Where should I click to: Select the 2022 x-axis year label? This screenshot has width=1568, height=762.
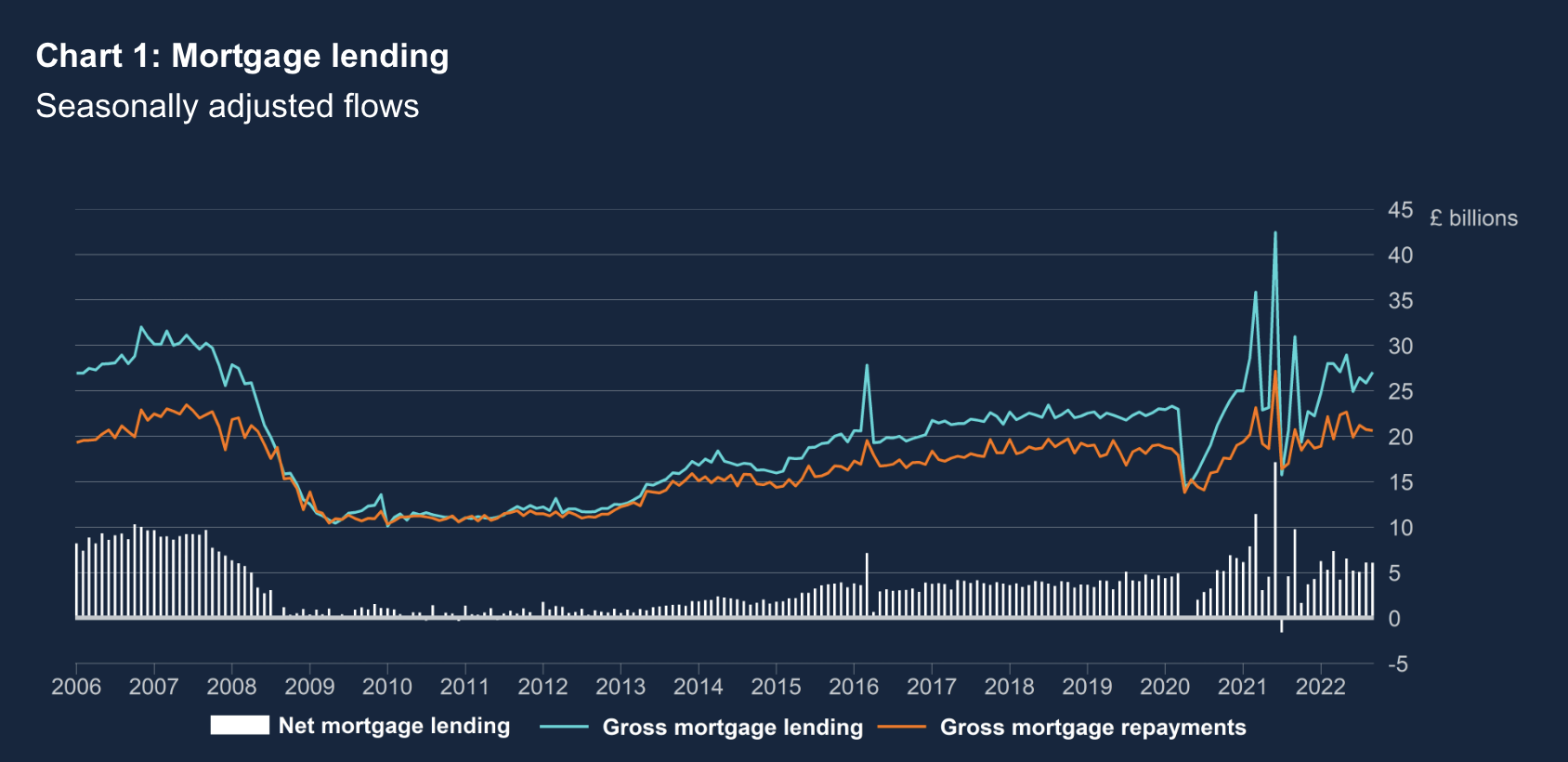click(1320, 687)
